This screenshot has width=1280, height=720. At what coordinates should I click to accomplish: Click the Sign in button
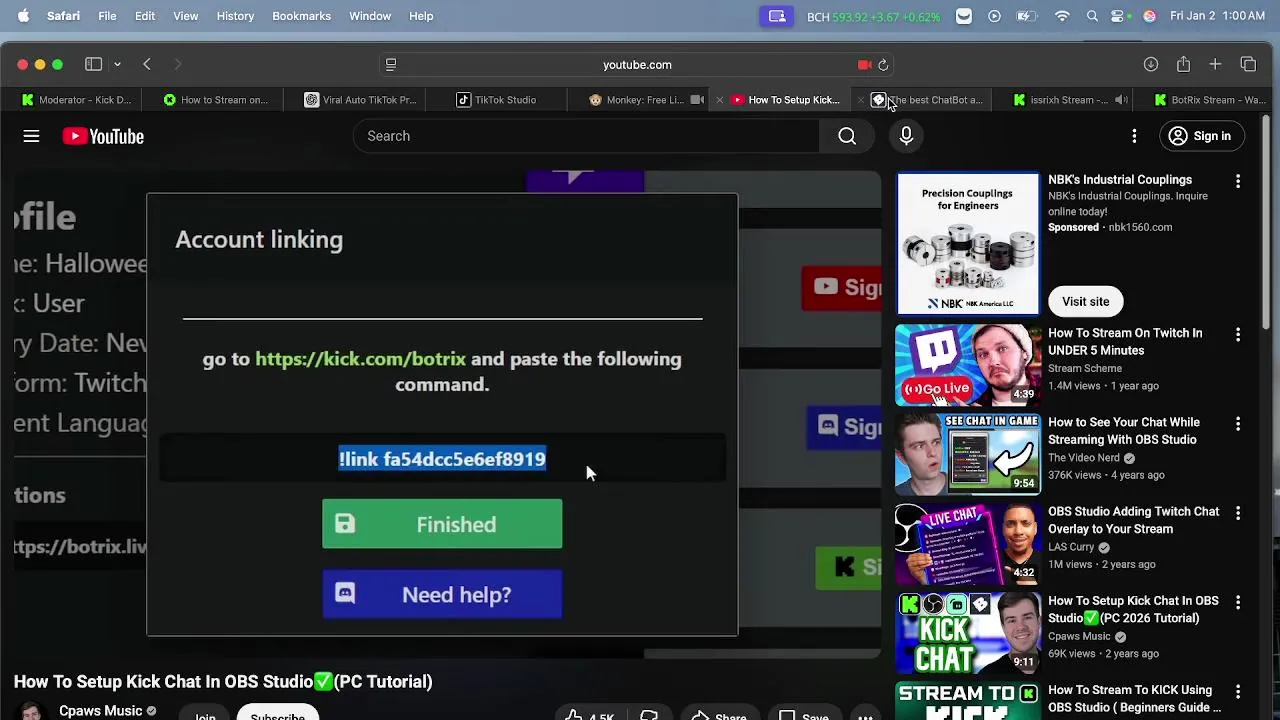(x=1200, y=136)
